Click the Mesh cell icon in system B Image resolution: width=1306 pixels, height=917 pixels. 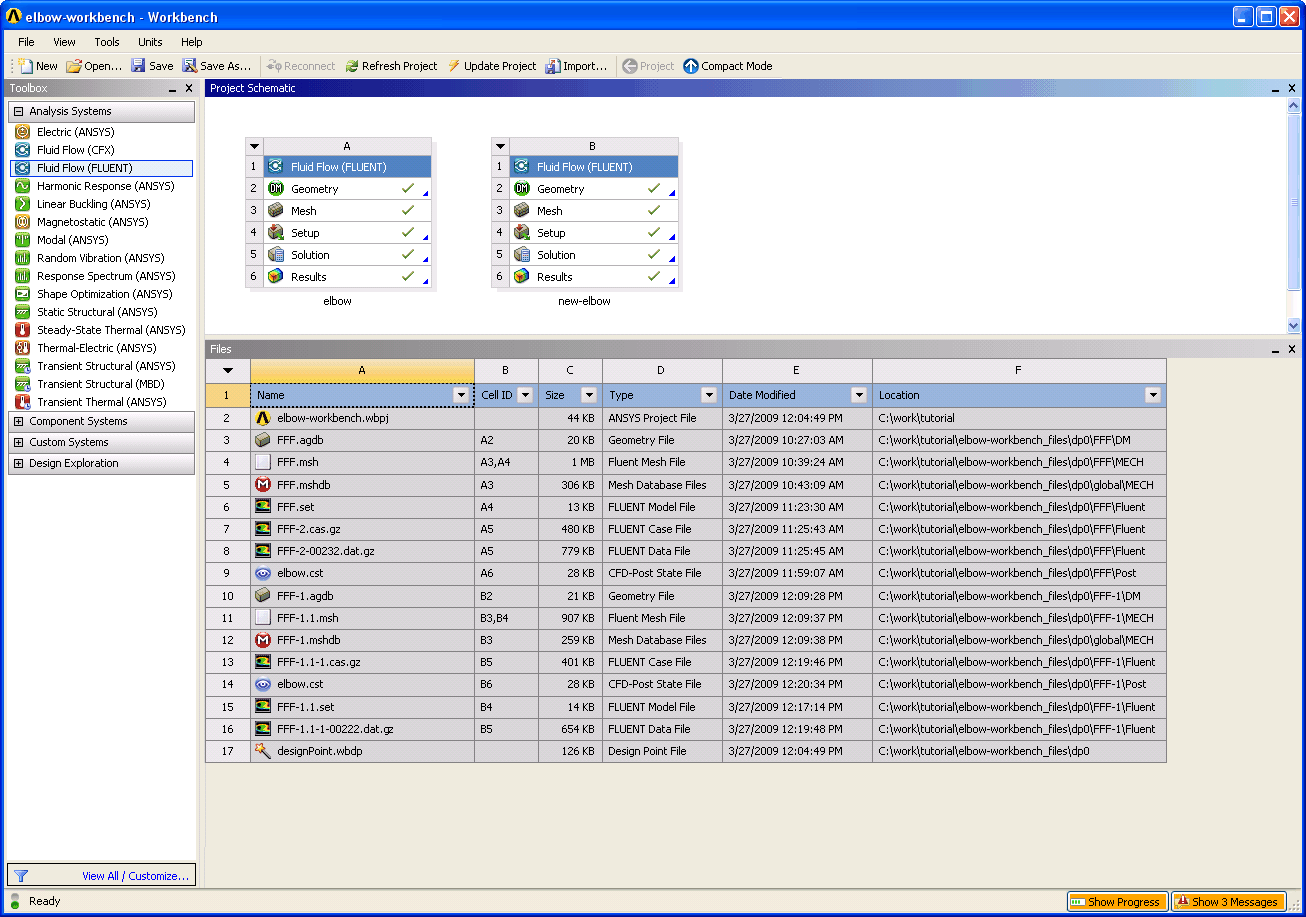click(522, 211)
